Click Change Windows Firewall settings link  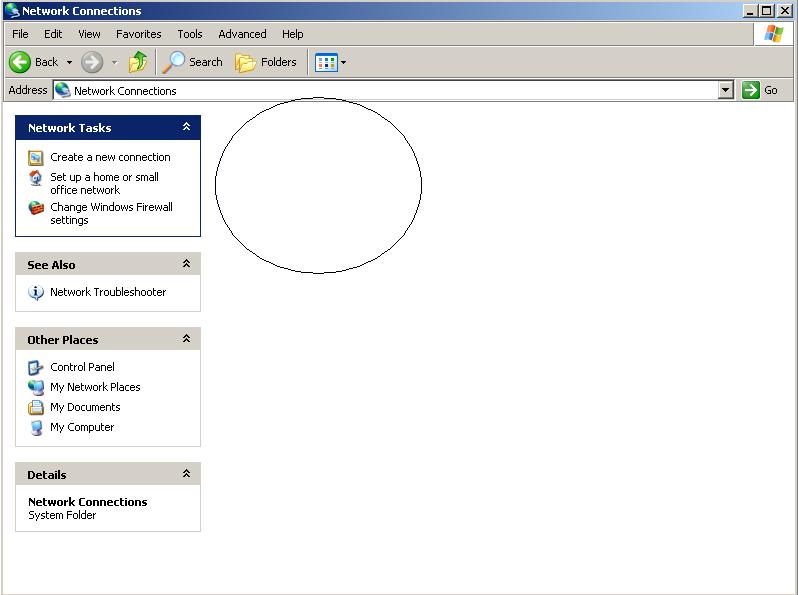111,214
